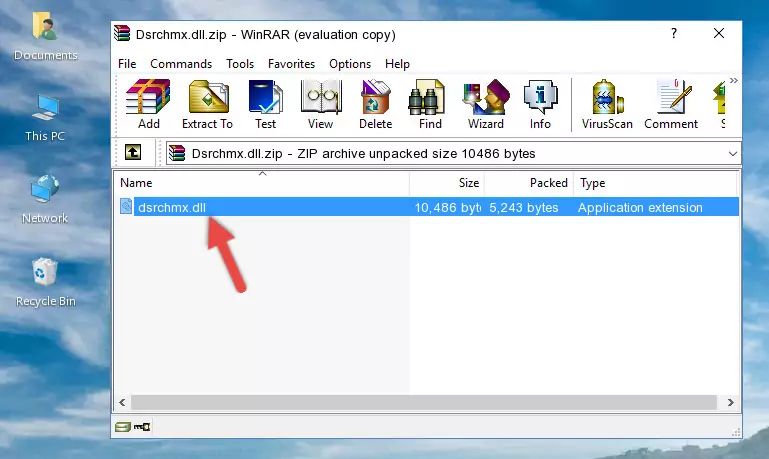The height and width of the screenshot is (459, 769).
Task: Select the This PC desktop icon
Action: [x=45, y=118]
